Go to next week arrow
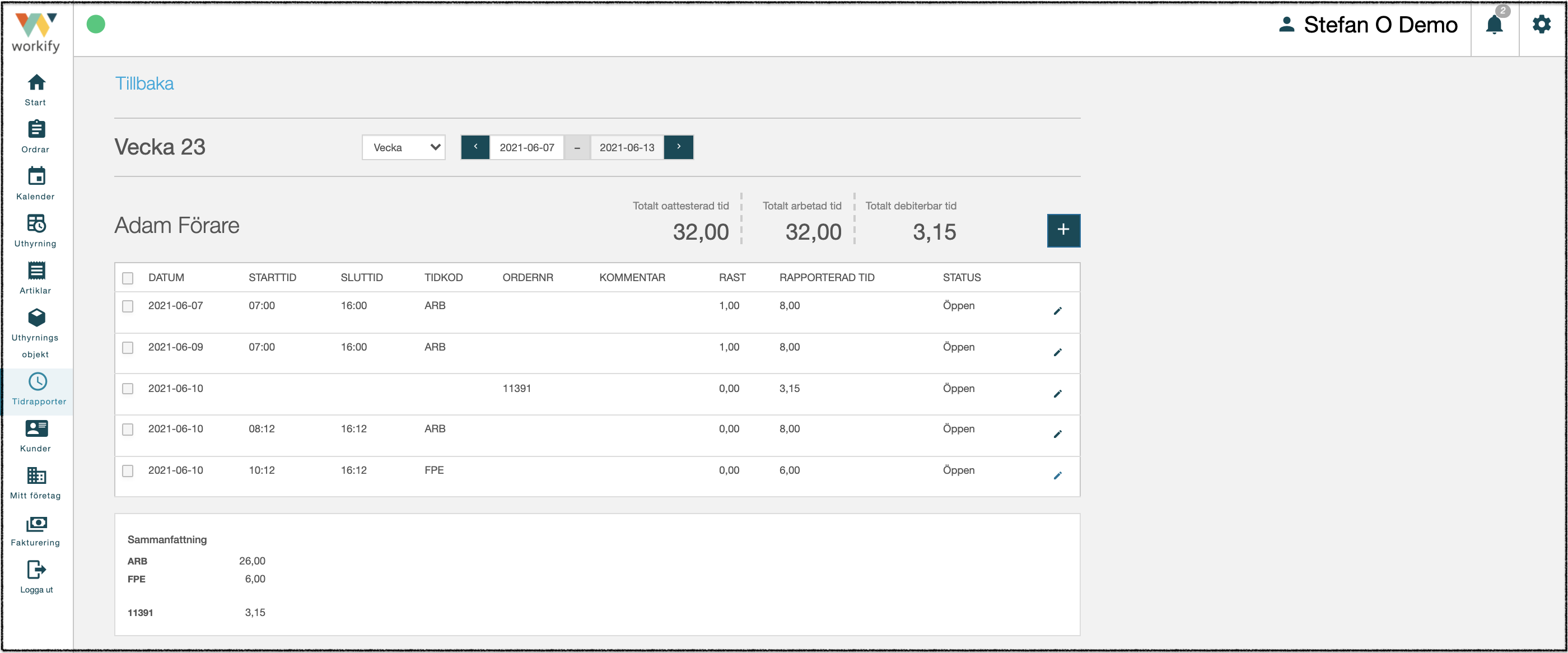 click(x=679, y=147)
